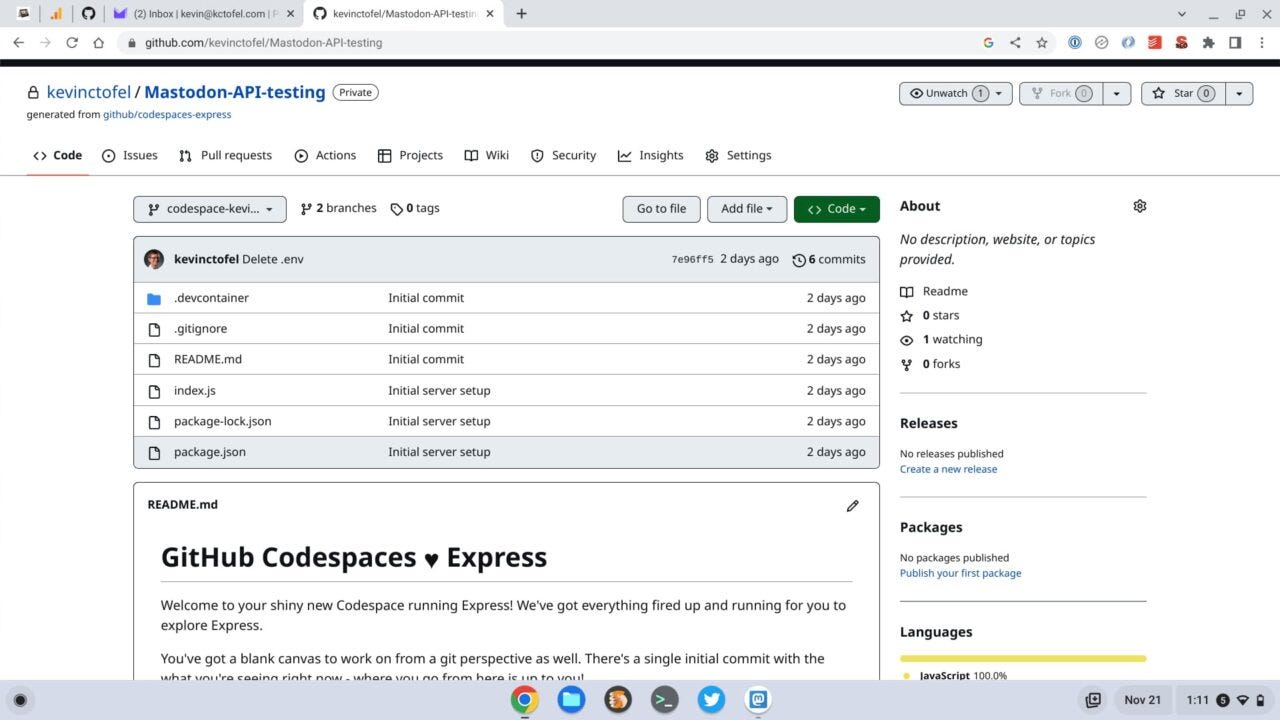Viewport: 1280px width, 720px height.
Task: Open browser three-dot menu
Action: pyautogui.click(x=1261, y=42)
